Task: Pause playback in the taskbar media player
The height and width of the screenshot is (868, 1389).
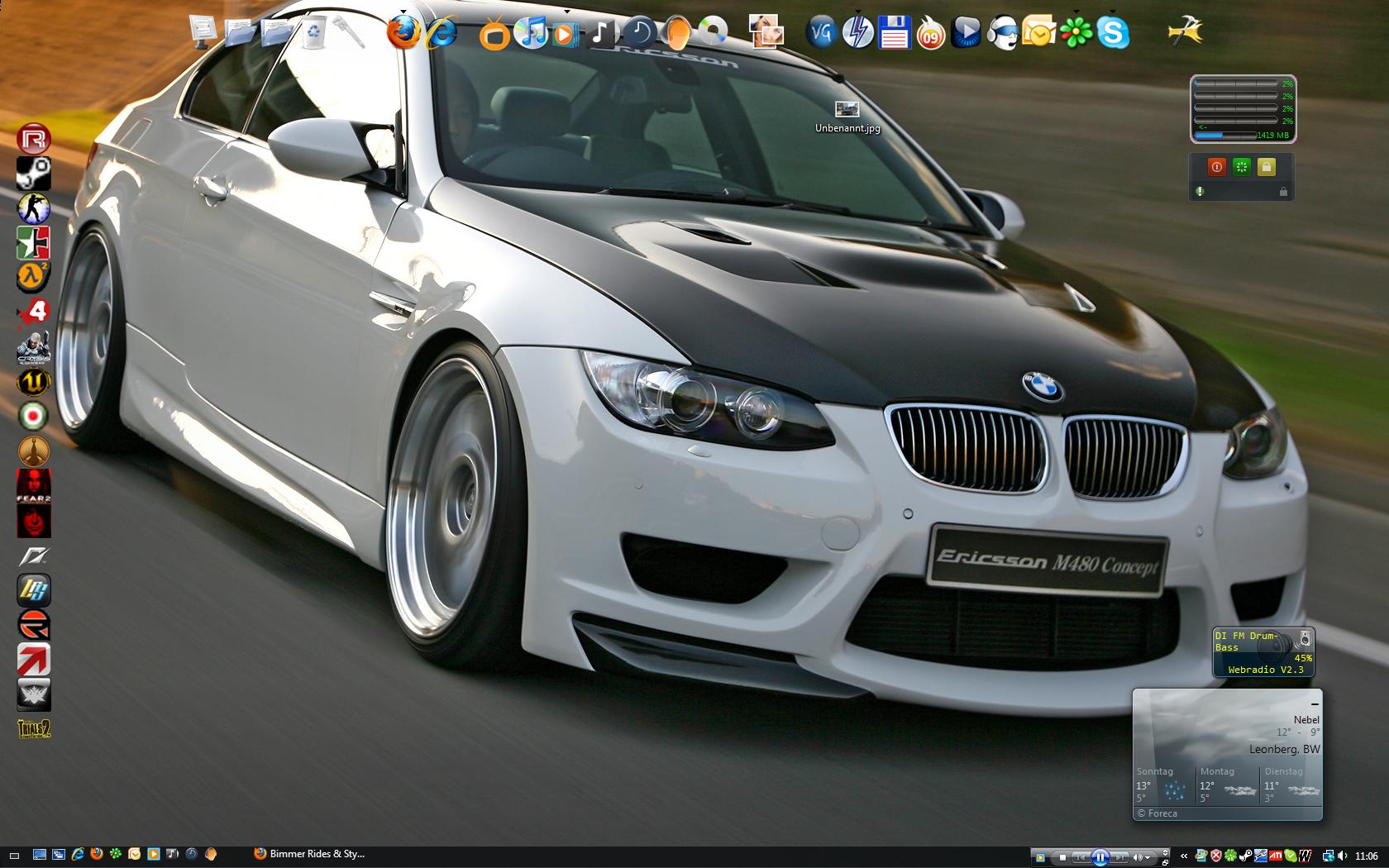Action: click(1100, 857)
